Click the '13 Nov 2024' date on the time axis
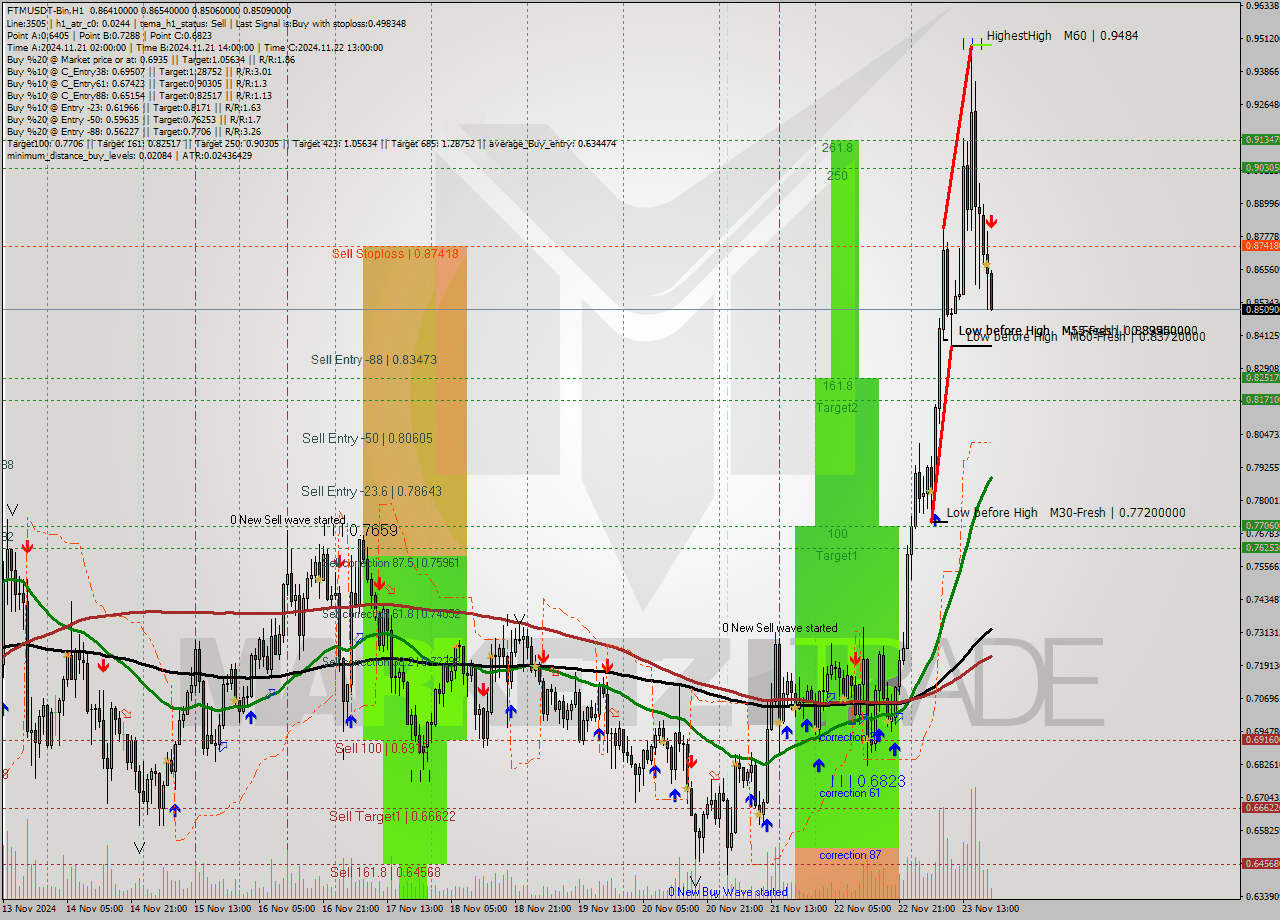 coord(30,909)
